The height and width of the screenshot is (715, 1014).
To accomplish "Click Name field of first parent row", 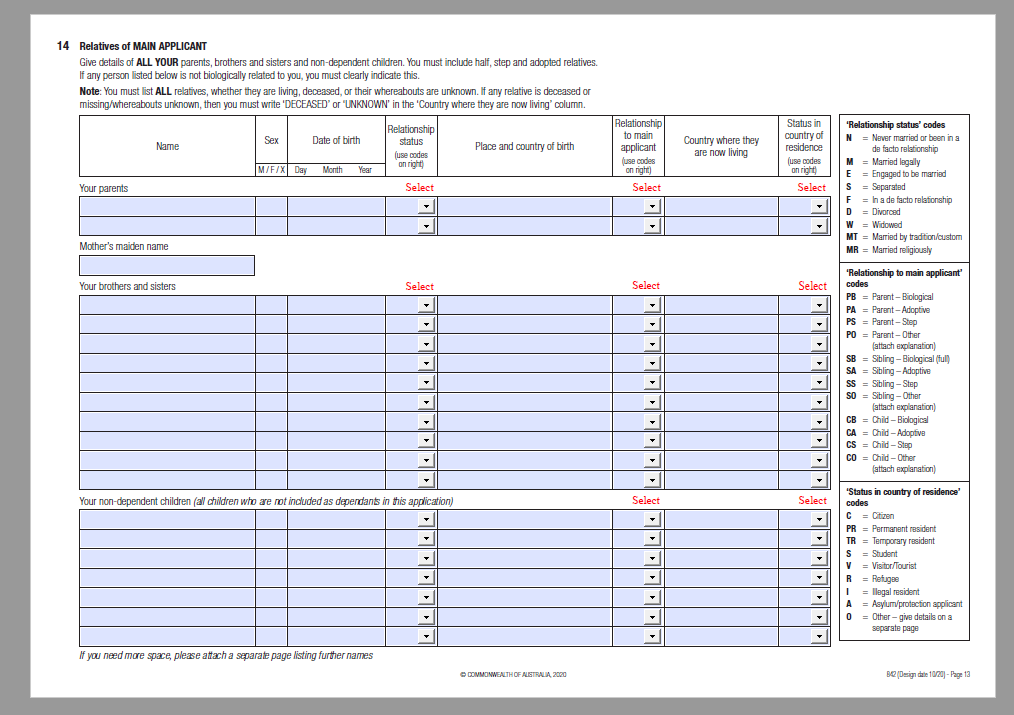I will click(167, 206).
